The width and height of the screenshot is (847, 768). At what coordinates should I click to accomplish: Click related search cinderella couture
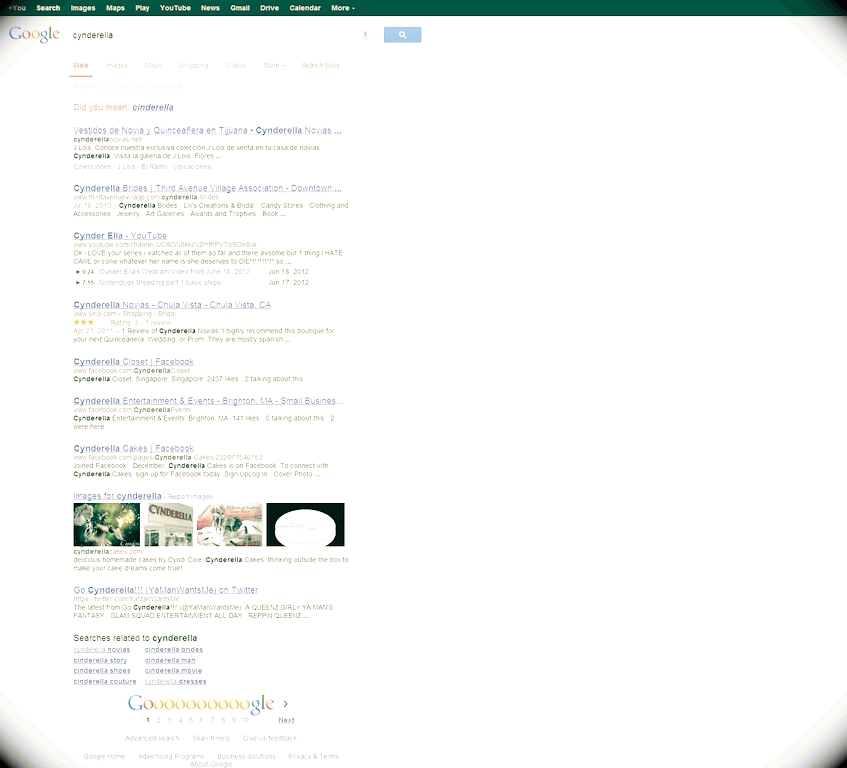click(105, 682)
